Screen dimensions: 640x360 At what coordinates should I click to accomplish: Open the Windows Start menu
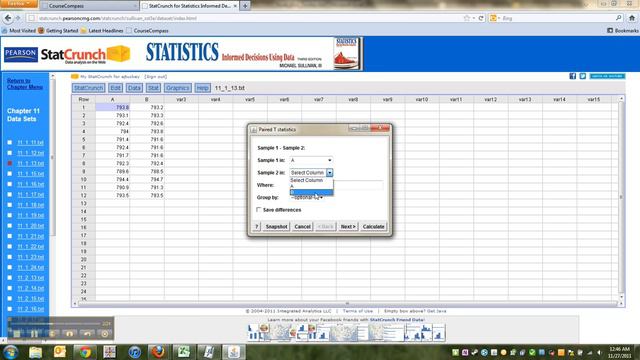pyautogui.click(x=10, y=352)
